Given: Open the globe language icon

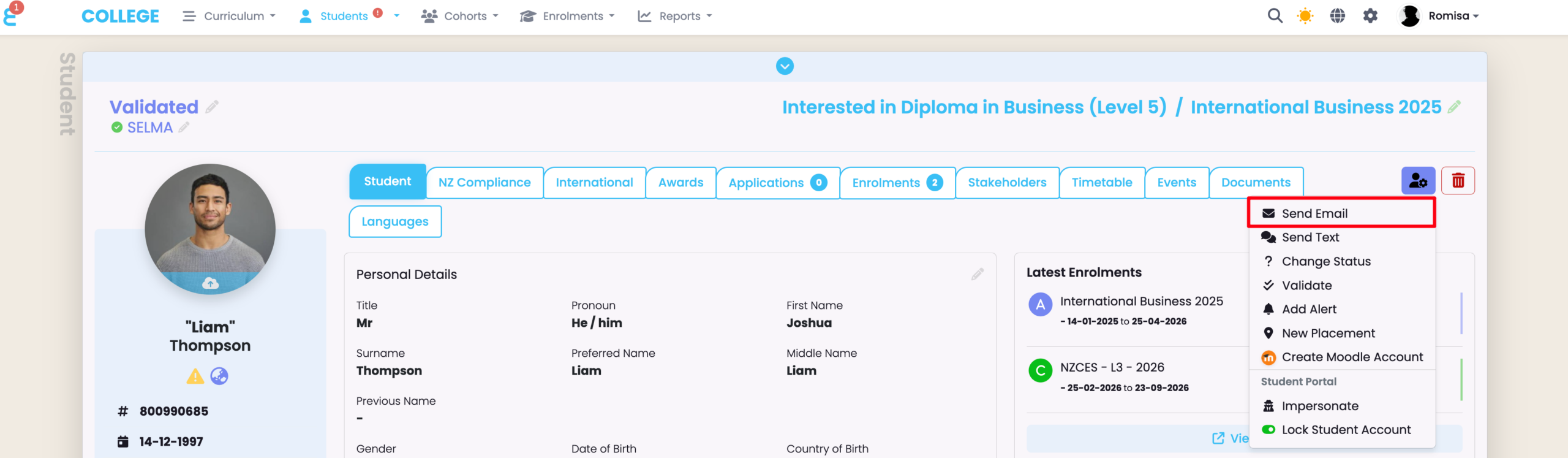Looking at the screenshot, I should pyautogui.click(x=1338, y=16).
